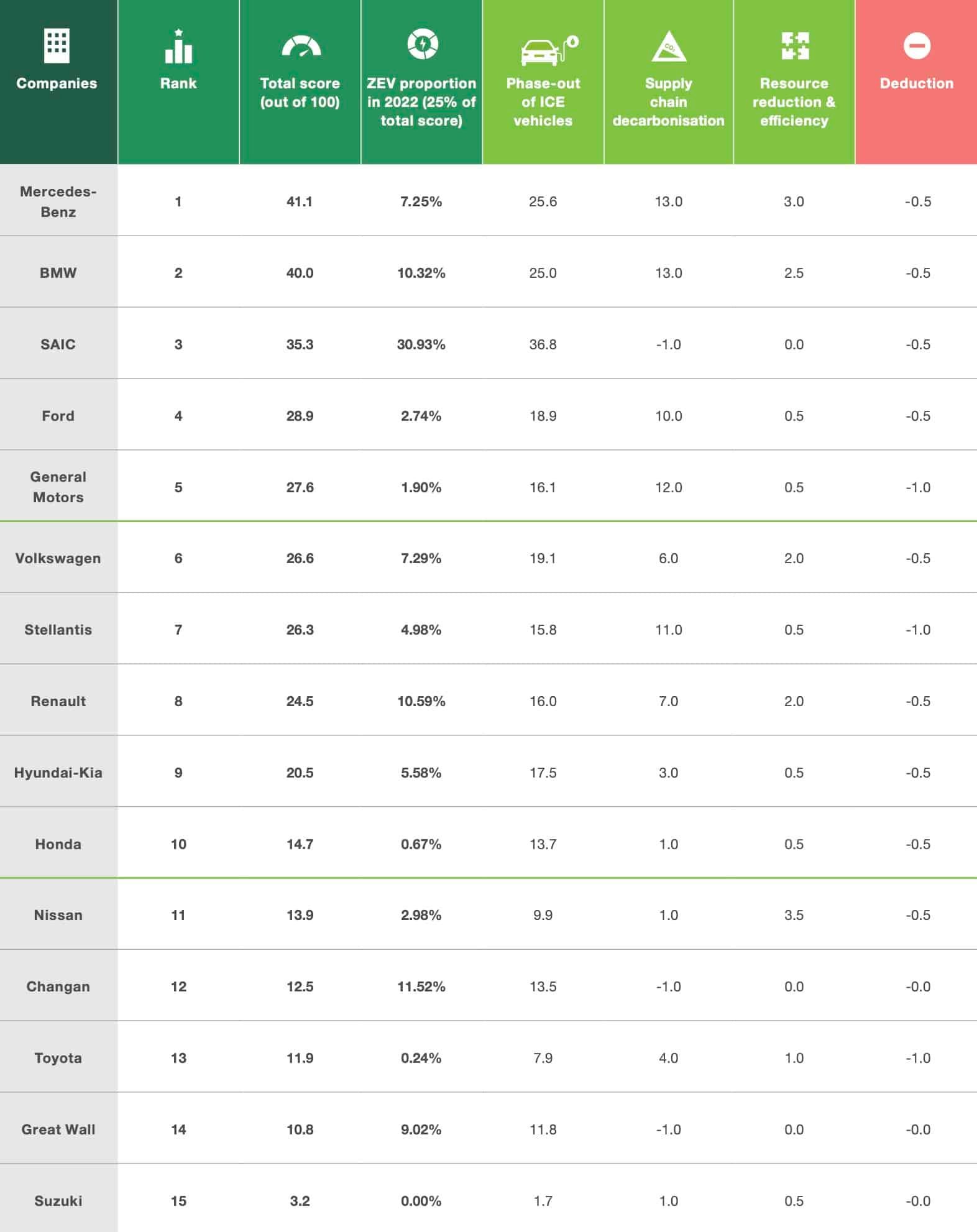
Task: Click the Total score column header text
Action: pyautogui.click(x=300, y=93)
